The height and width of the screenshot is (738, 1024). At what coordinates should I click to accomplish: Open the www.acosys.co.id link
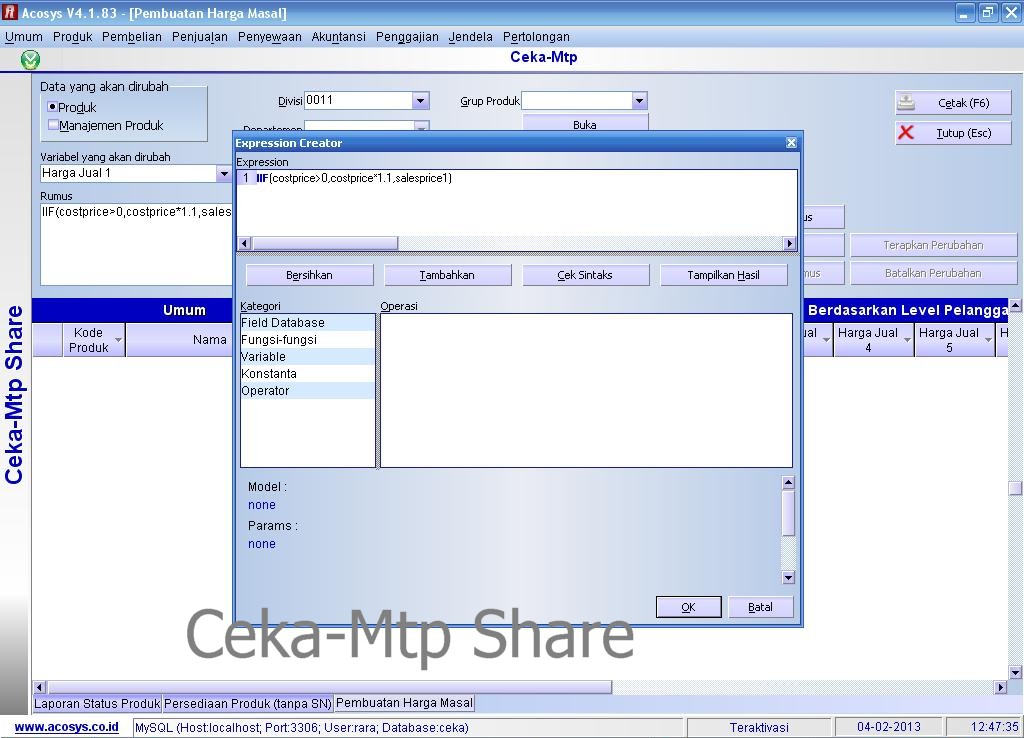click(67, 727)
